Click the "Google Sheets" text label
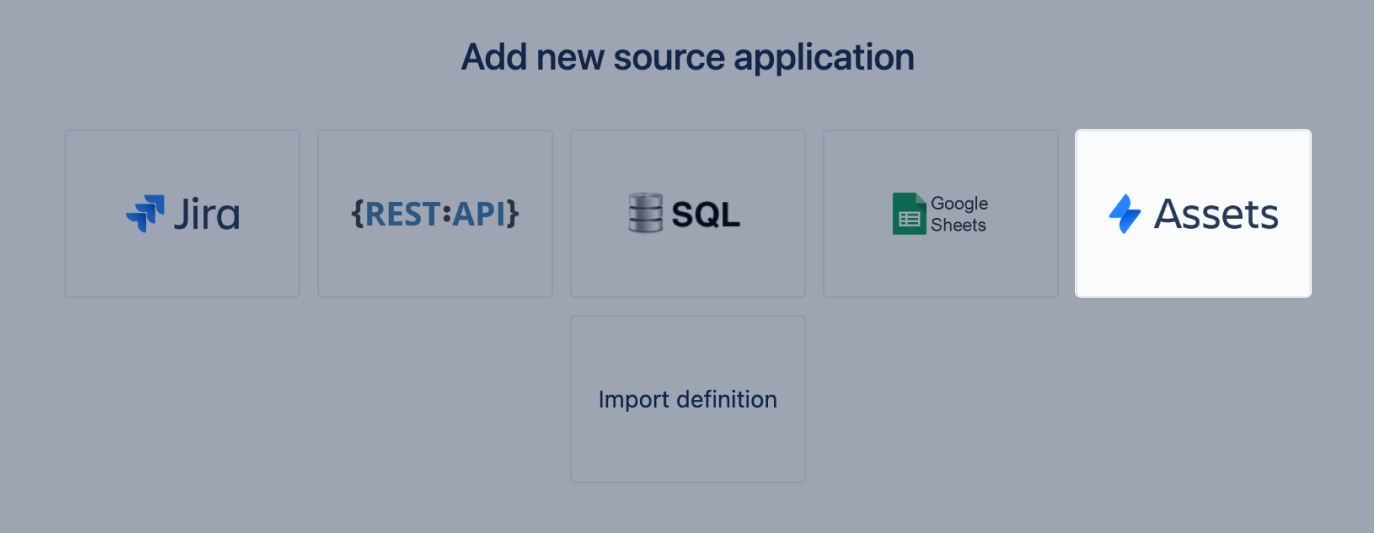 click(x=959, y=214)
